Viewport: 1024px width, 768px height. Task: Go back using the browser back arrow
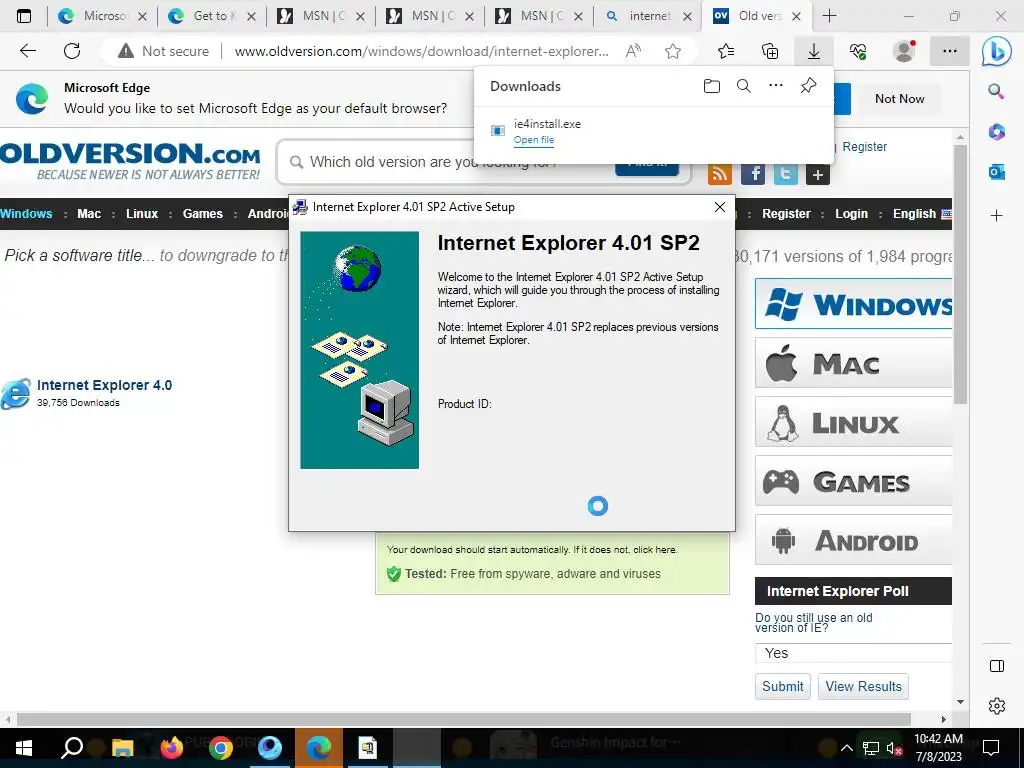tap(27, 51)
